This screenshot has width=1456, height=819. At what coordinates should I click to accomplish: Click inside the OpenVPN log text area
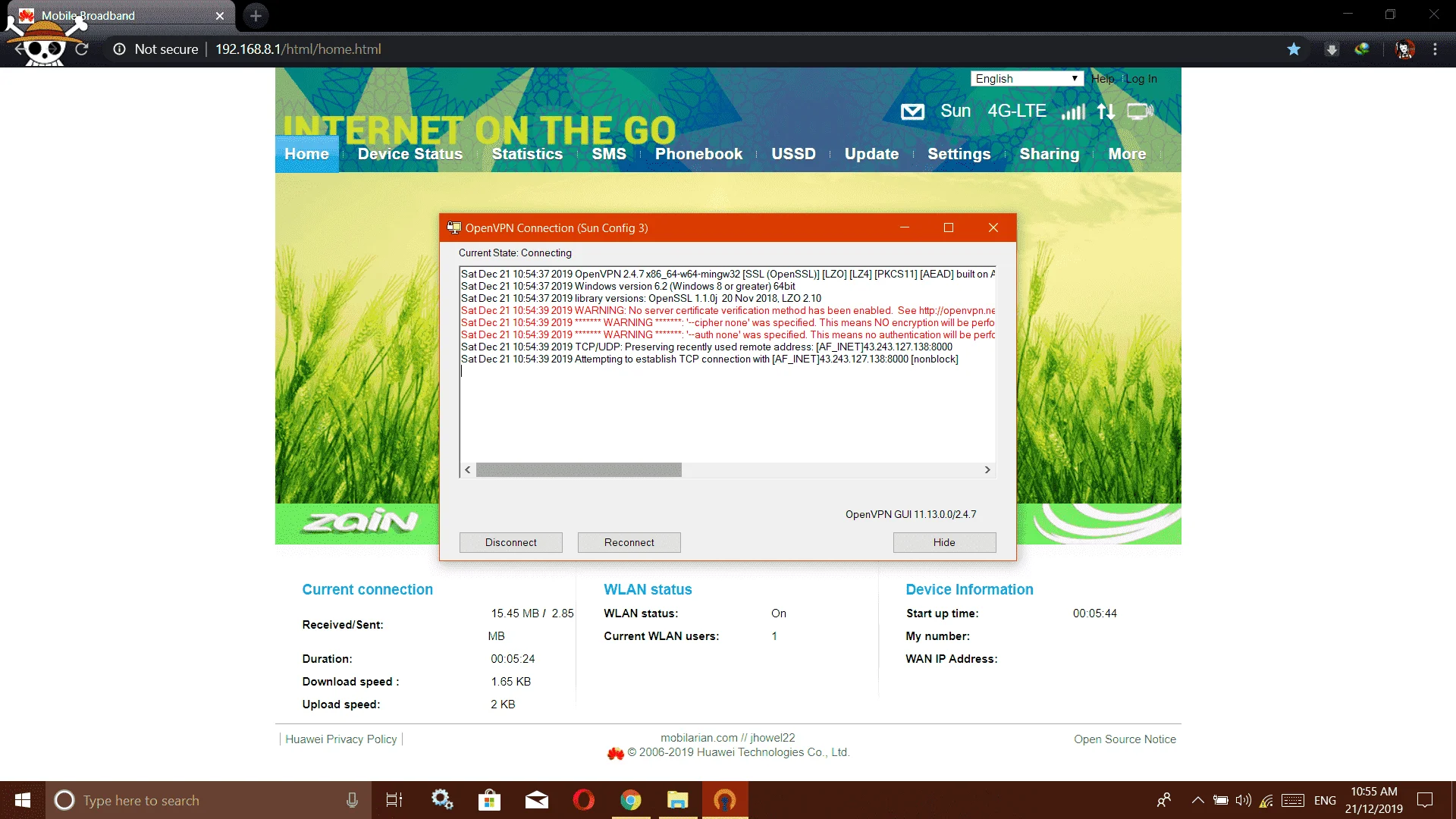pyautogui.click(x=727, y=366)
